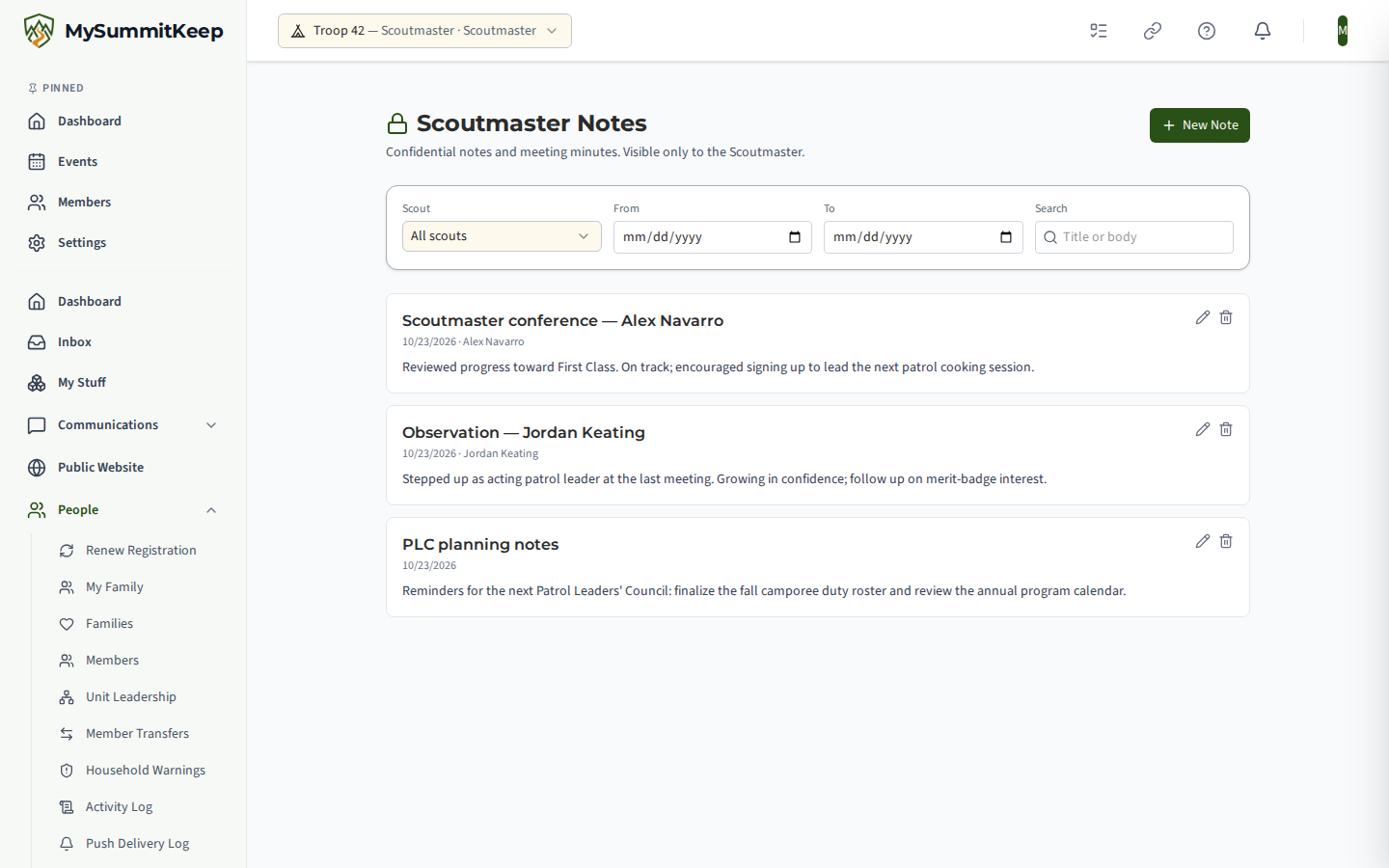This screenshot has width=1389, height=868.
Task: Focus the From date field
Action: point(713,237)
